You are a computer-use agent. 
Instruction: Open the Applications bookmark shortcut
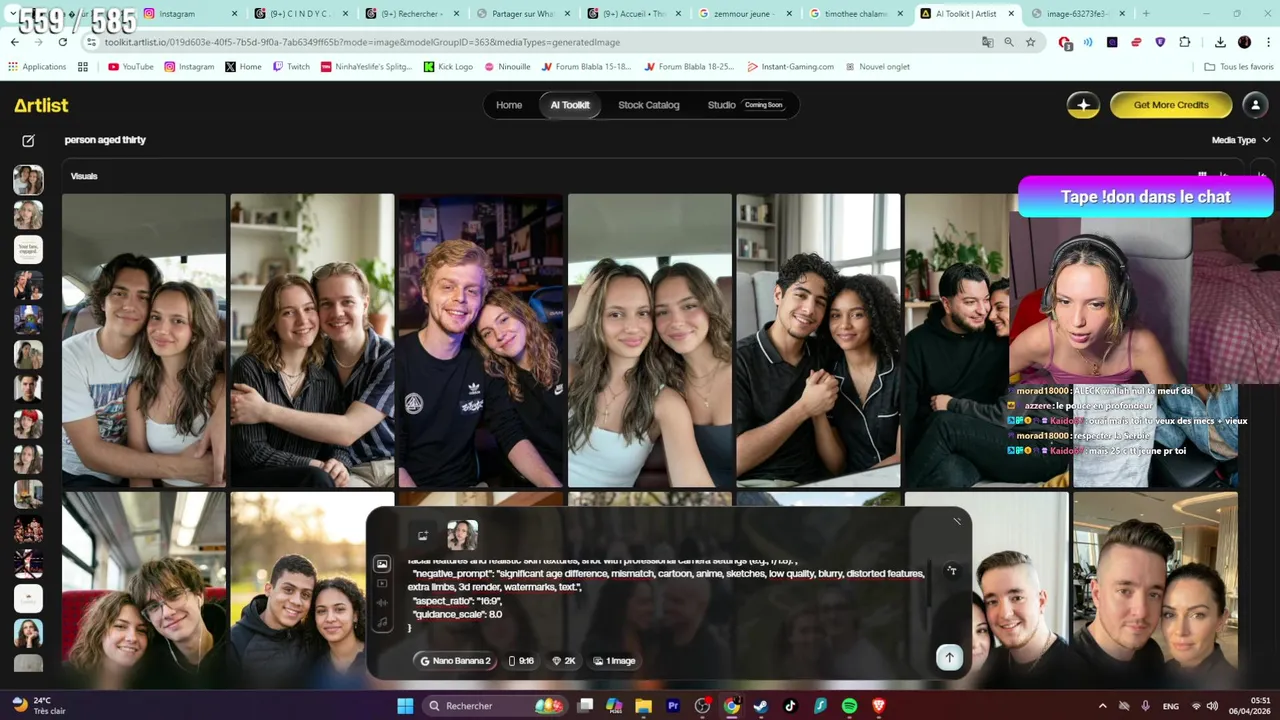pyautogui.click(x=37, y=67)
